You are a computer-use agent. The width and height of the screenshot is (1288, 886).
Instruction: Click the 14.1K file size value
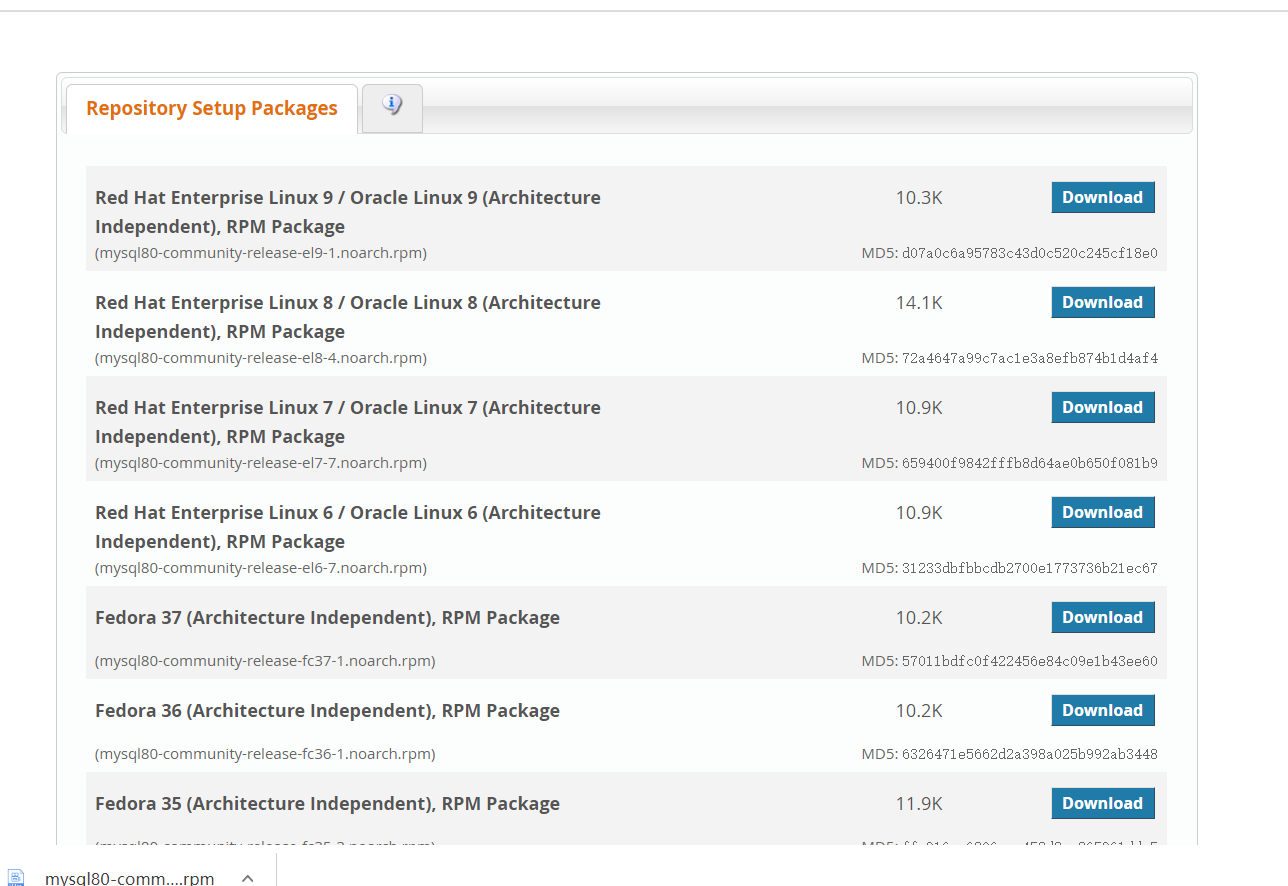(x=919, y=303)
